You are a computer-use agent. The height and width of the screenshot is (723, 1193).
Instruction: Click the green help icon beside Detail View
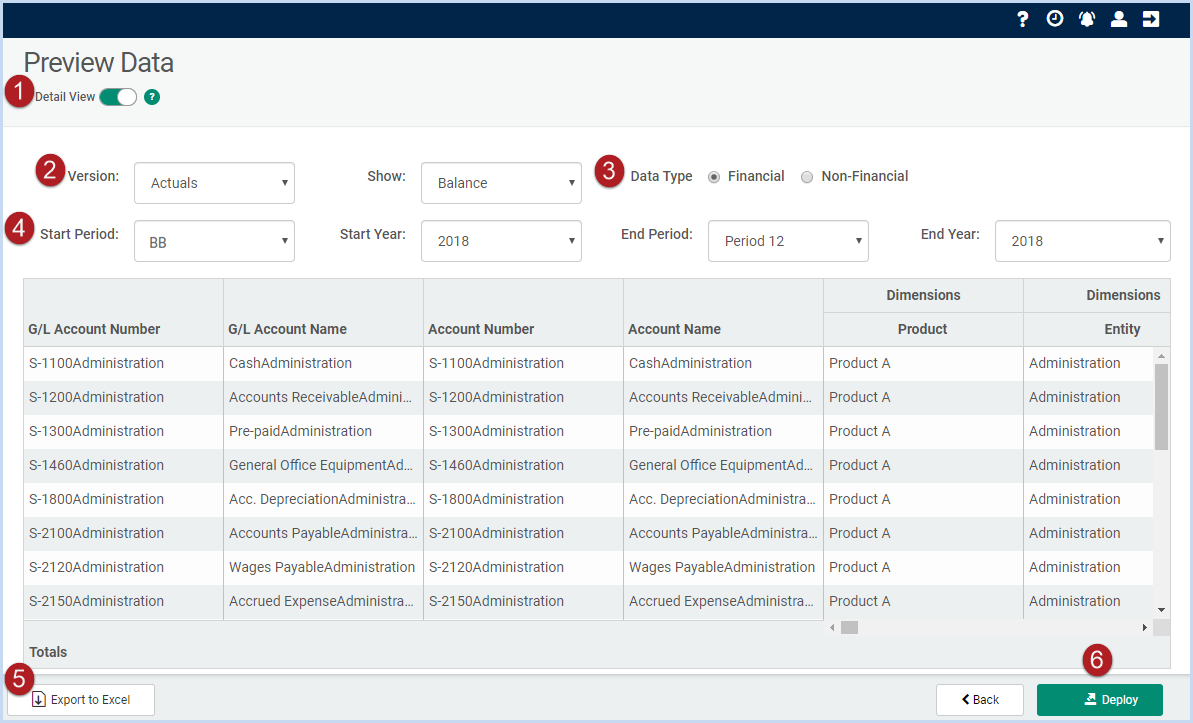(x=152, y=97)
